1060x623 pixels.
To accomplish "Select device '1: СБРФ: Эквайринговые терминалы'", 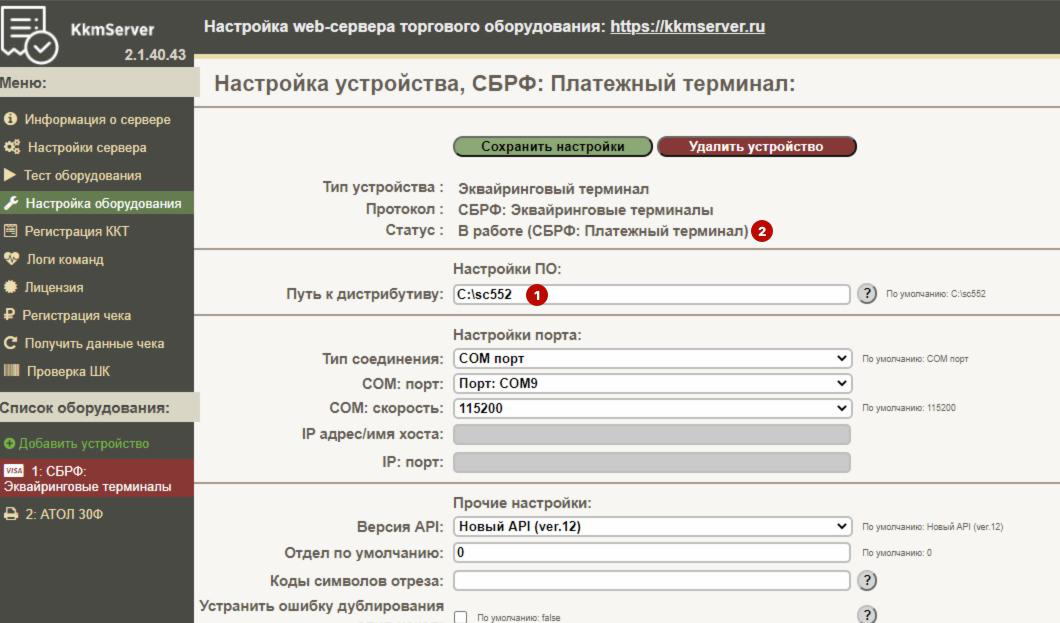I will [x=97, y=478].
